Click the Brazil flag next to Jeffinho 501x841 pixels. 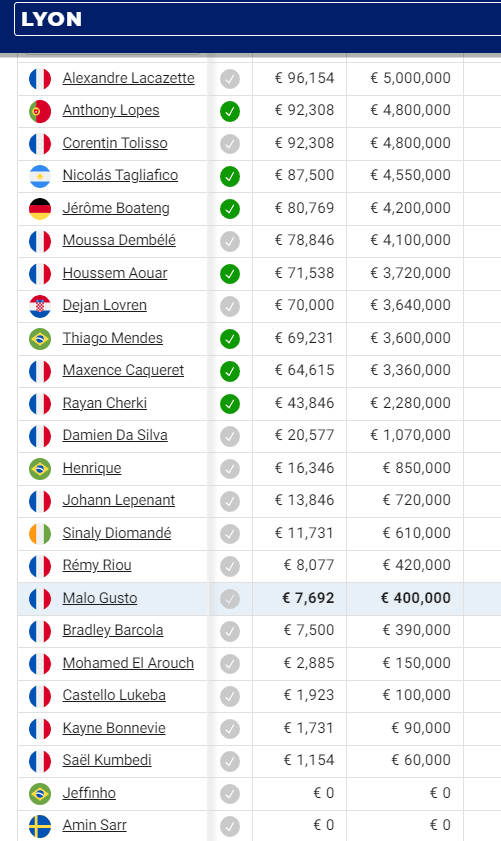(40, 793)
